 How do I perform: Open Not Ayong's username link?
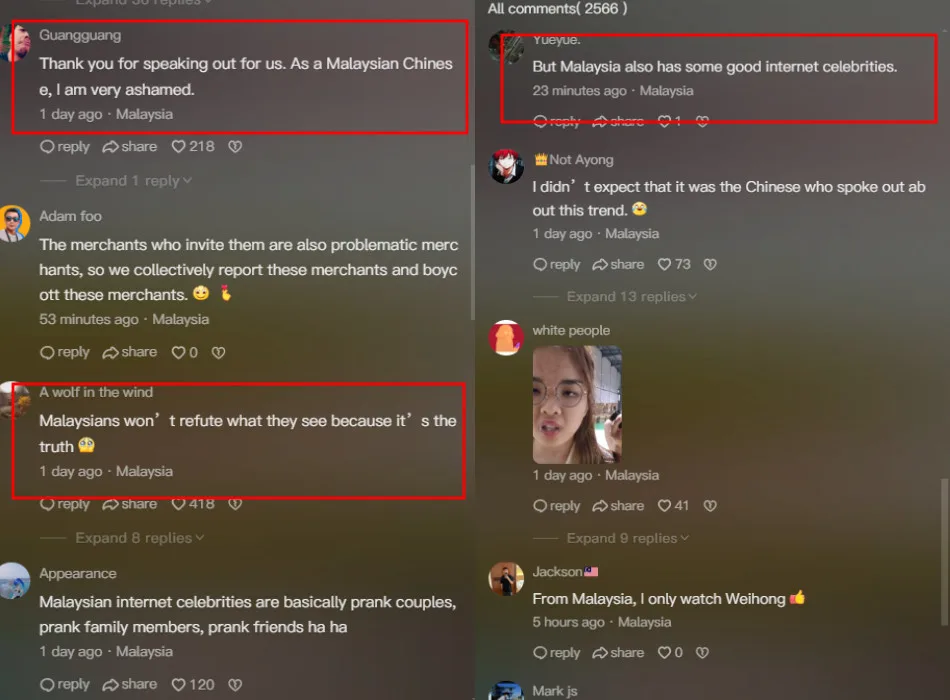(581, 159)
